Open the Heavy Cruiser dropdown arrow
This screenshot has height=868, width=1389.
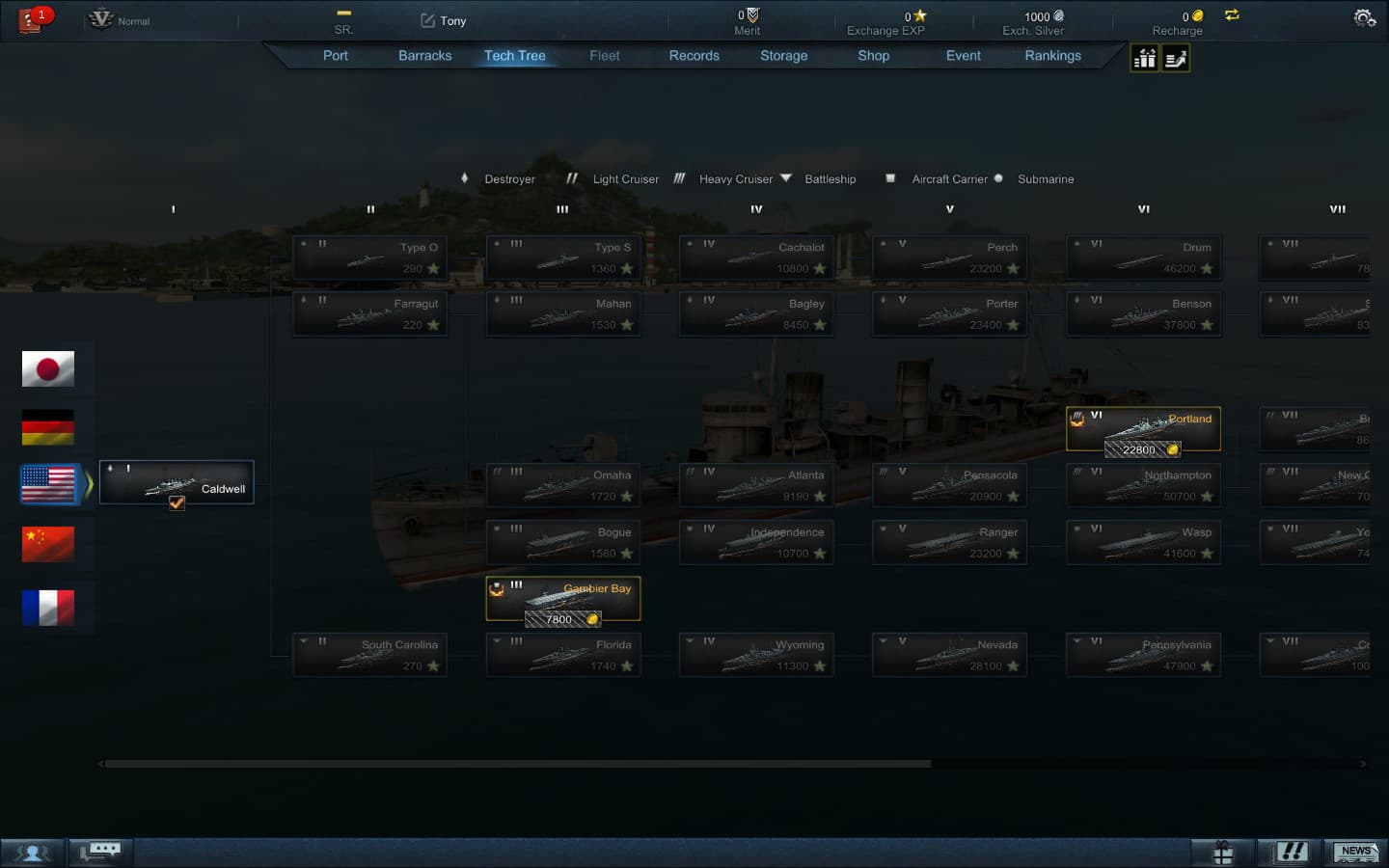point(786,177)
